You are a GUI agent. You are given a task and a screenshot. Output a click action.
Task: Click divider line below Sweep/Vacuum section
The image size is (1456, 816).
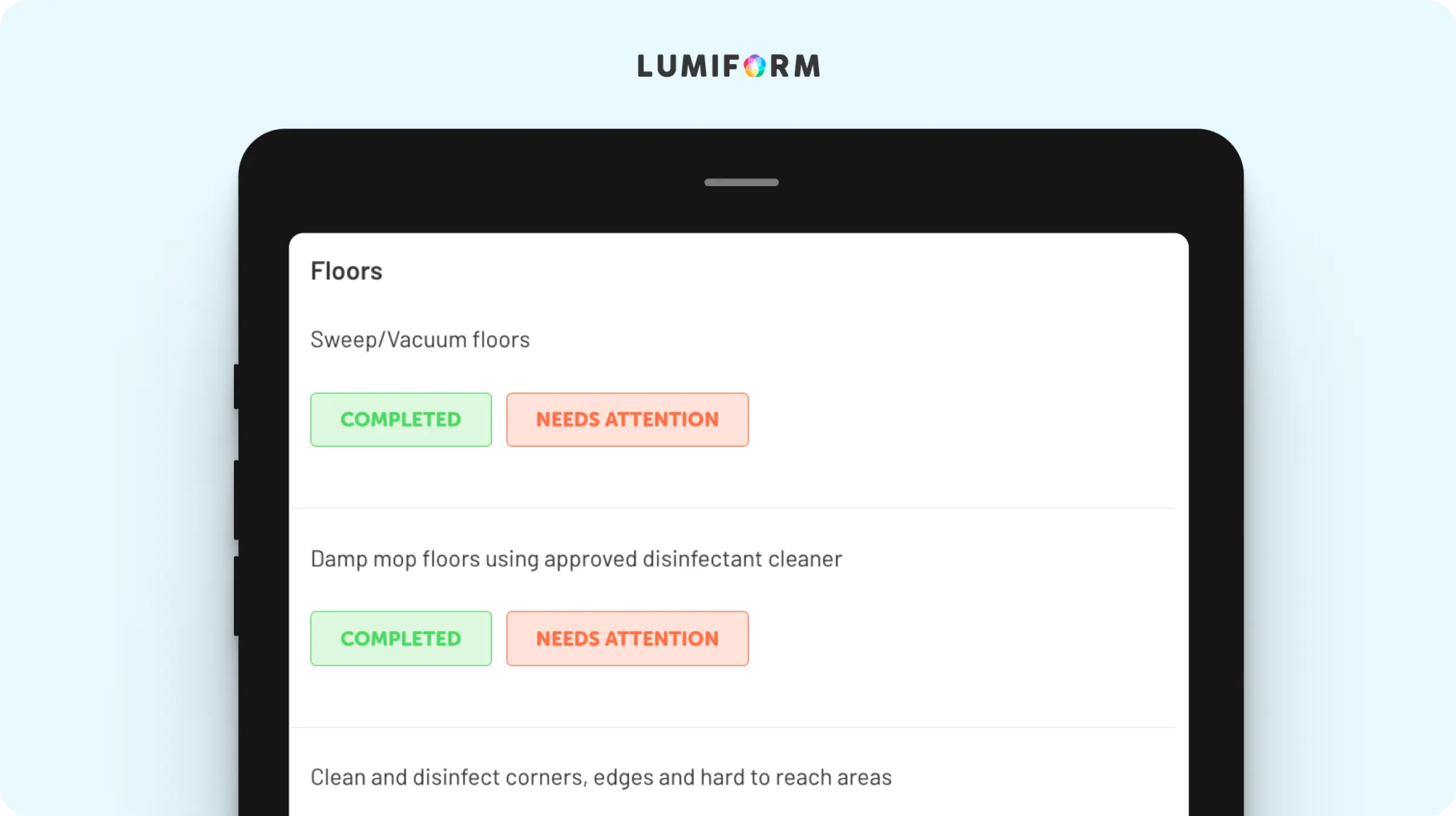(732, 508)
